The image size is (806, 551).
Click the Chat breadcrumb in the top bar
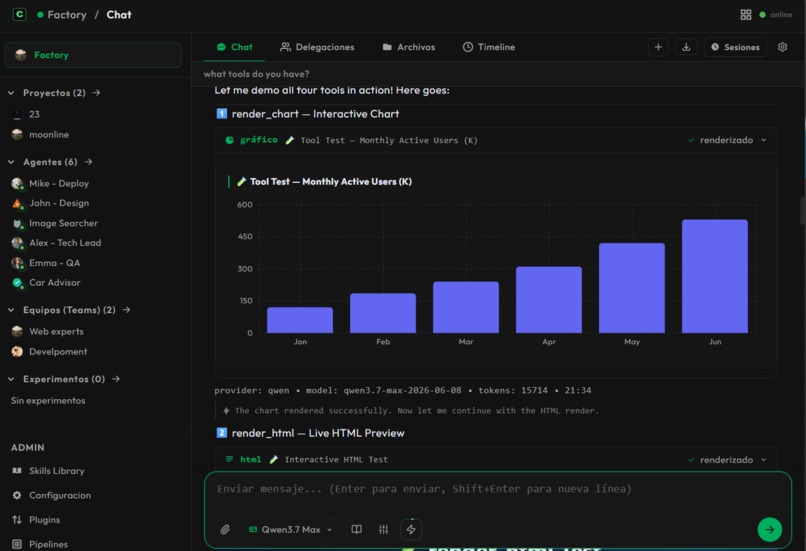[119, 15]
